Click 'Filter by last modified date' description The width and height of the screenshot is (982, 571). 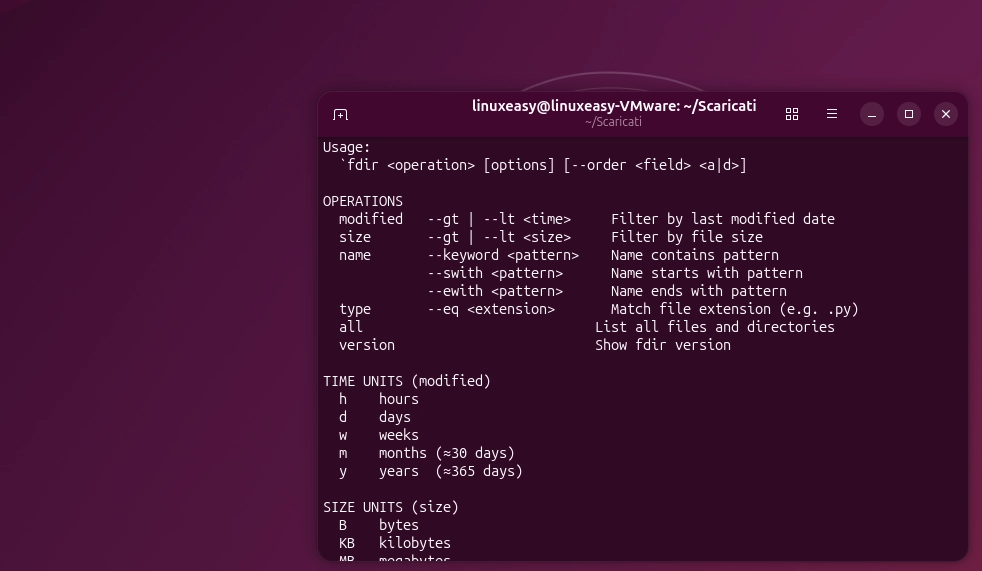(723, 219)
